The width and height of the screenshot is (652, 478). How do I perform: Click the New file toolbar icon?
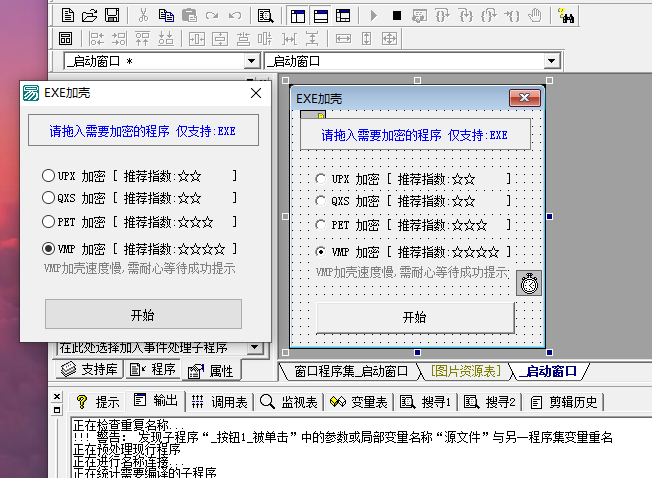pos(68,15)
